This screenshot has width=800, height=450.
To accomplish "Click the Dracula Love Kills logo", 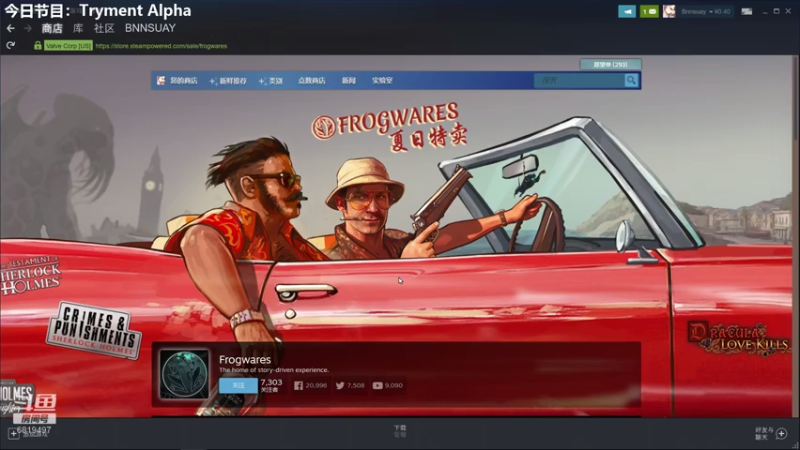I will (x=739, y=338).
